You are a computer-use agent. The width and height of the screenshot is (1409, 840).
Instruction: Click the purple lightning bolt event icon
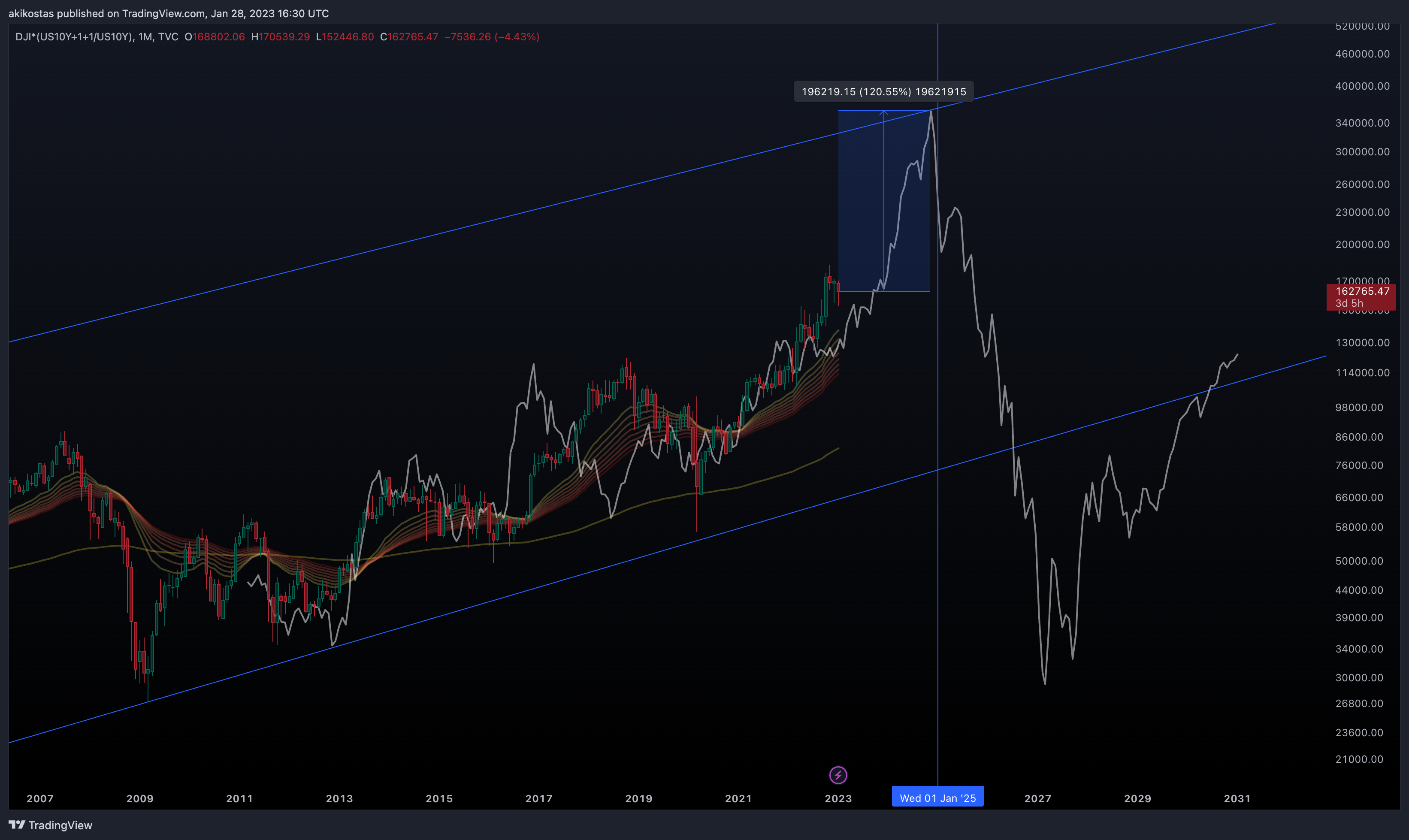(838, 775)
